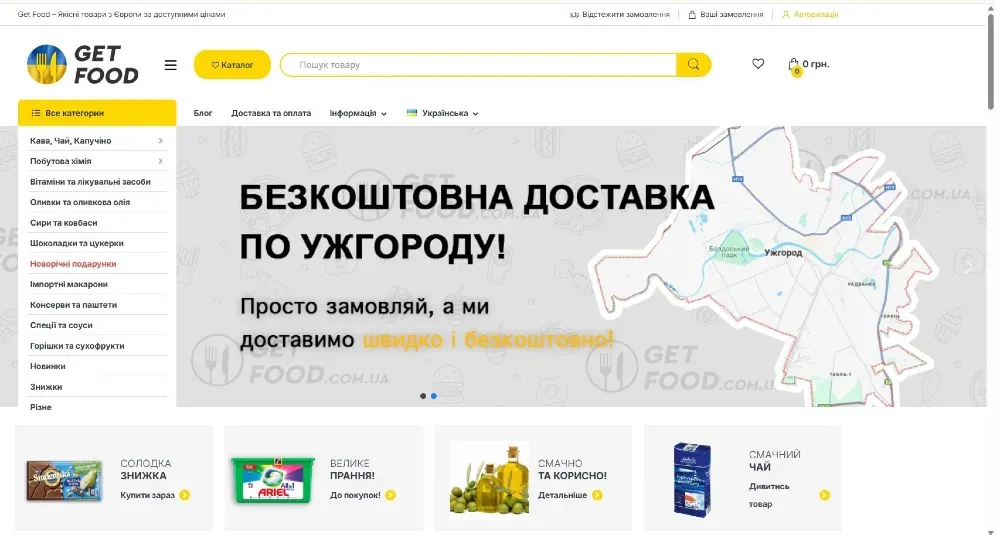This screenshot has height=535, width=1000.
Task: Select Вітаміни та лікувальні засоби category
Action: click(90, 182)
